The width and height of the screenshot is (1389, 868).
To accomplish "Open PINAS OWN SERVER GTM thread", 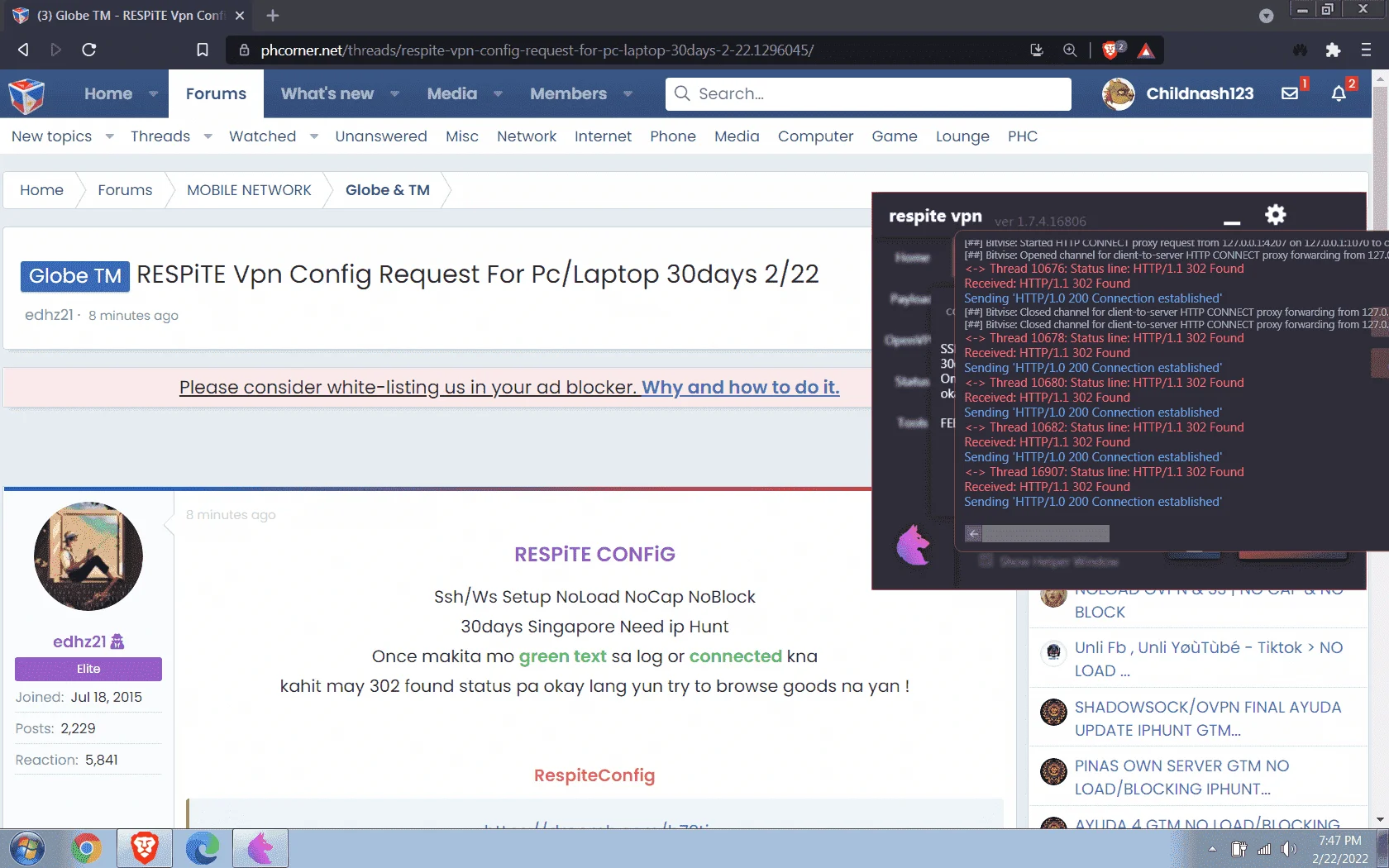I will coord(1182,777).
